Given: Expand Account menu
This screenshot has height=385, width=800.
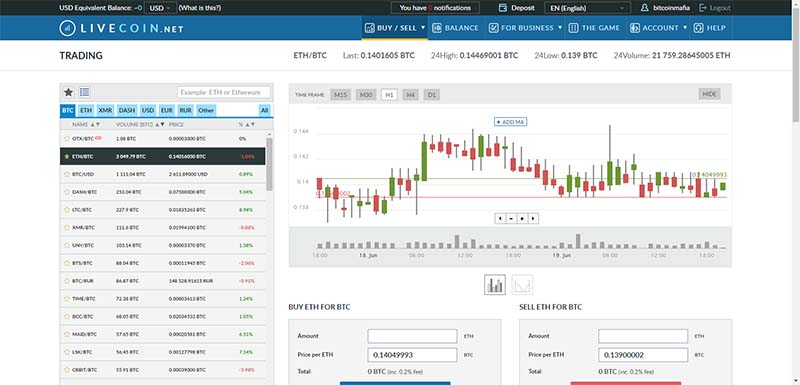Looking at the screenshot, I should click(x=659, y=28).
